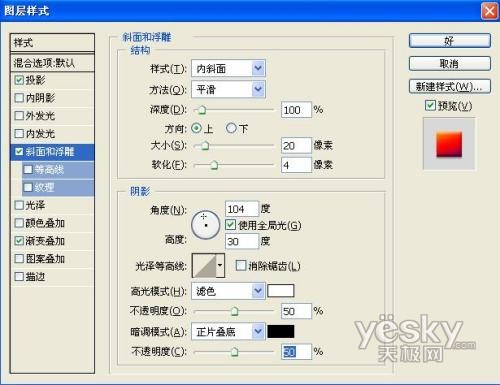The width and height of the screenshot is (500, 385).
Task: Click the 深度 depth value field
Action: [296, 110]
